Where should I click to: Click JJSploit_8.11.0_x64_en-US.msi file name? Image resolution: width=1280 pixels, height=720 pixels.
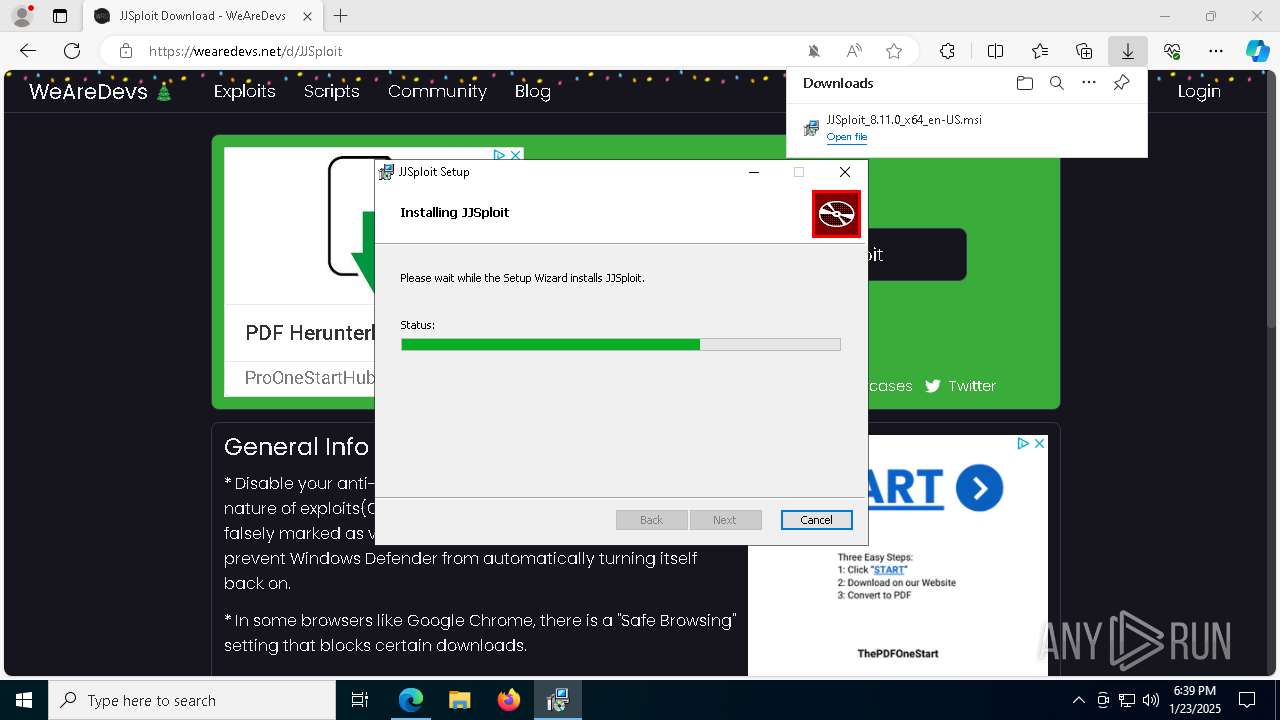pyautogui.click(x=904, y=120)
